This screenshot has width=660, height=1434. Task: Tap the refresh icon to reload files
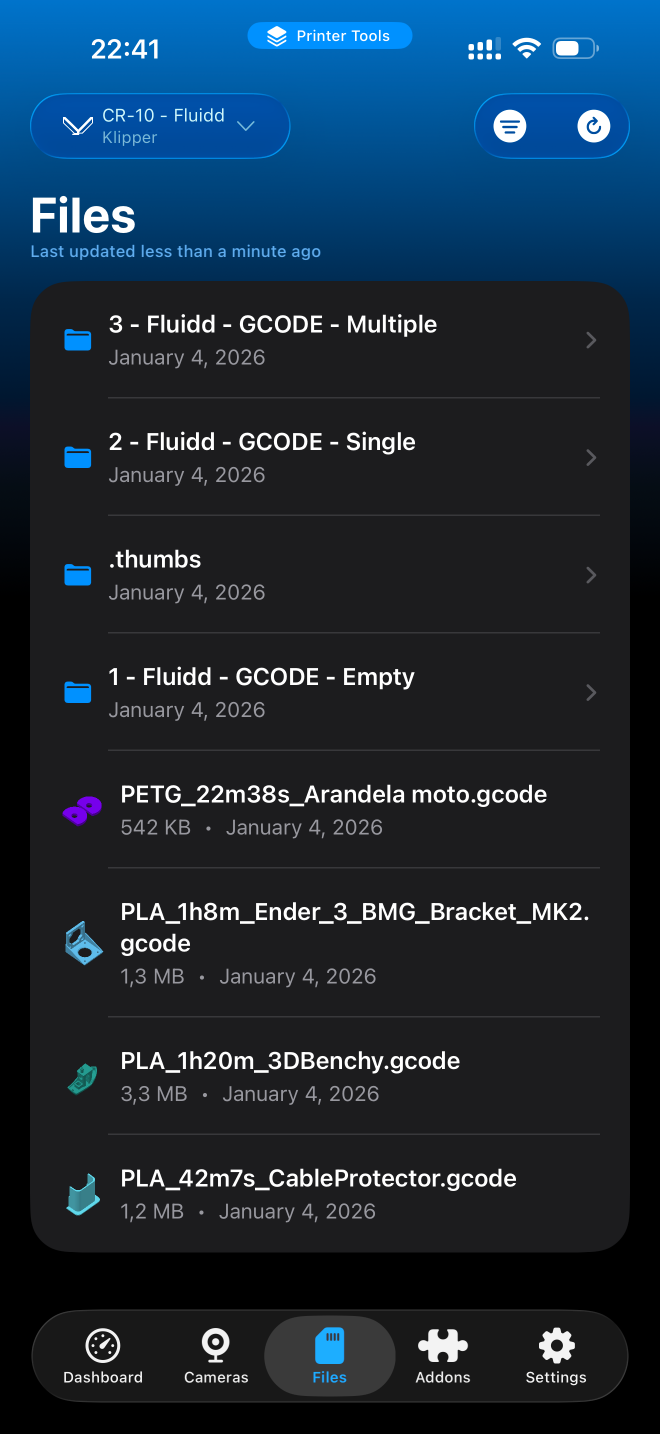[x=594, y=126]
